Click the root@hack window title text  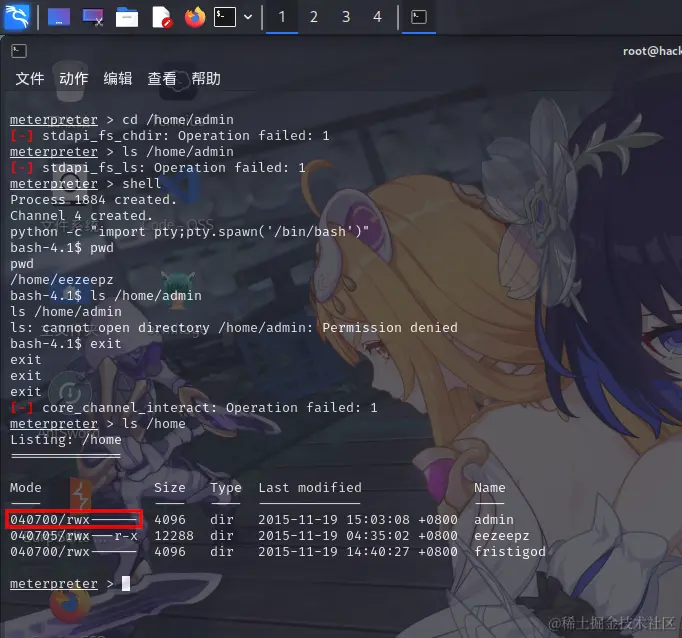[x=652, y=51]
